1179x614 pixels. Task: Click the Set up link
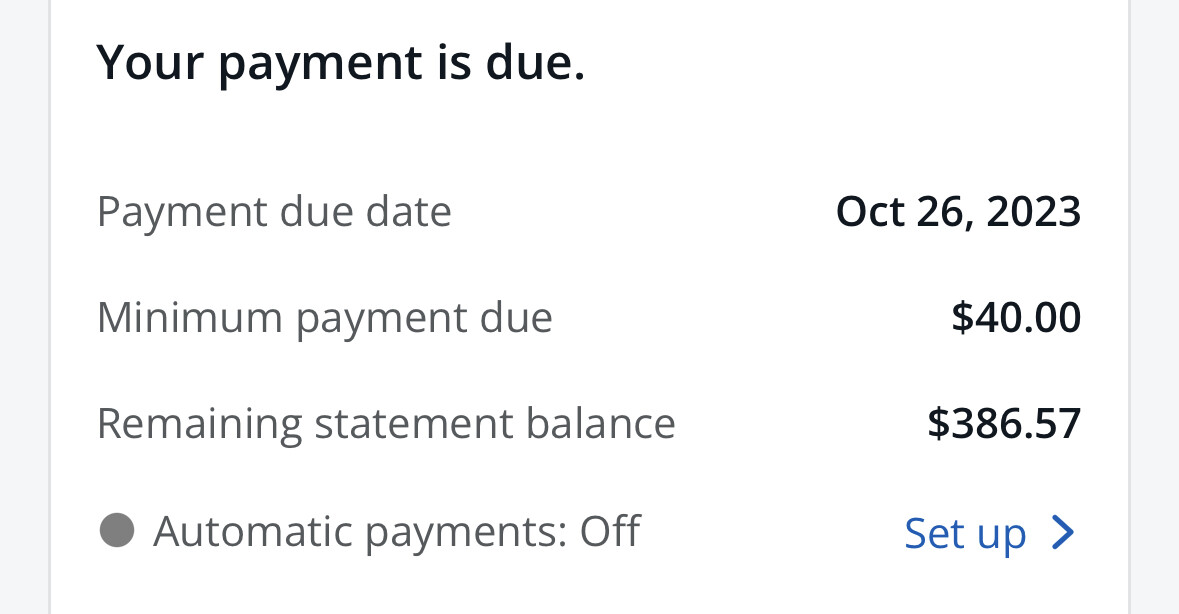tap(965, 533)
